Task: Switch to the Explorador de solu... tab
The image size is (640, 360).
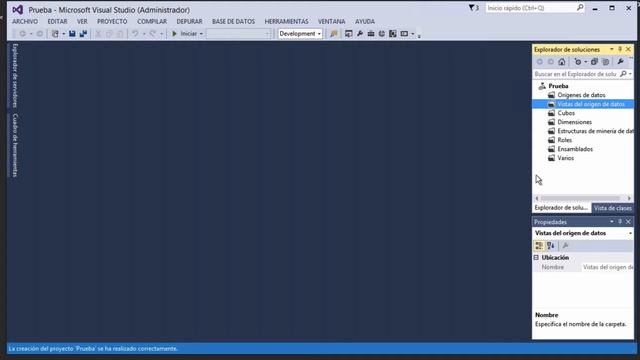Action: coord(561,208)
